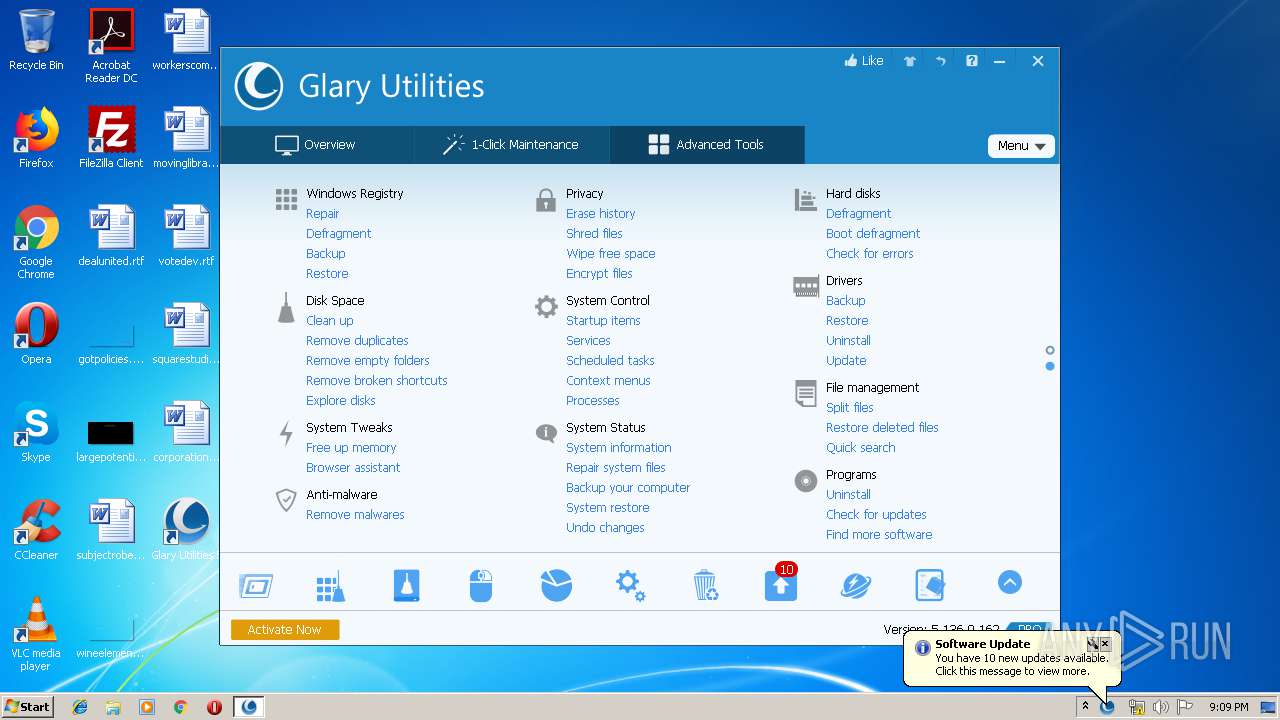Open the Browser assistant link
The image size is (1280, 720).
pos(353,468)
